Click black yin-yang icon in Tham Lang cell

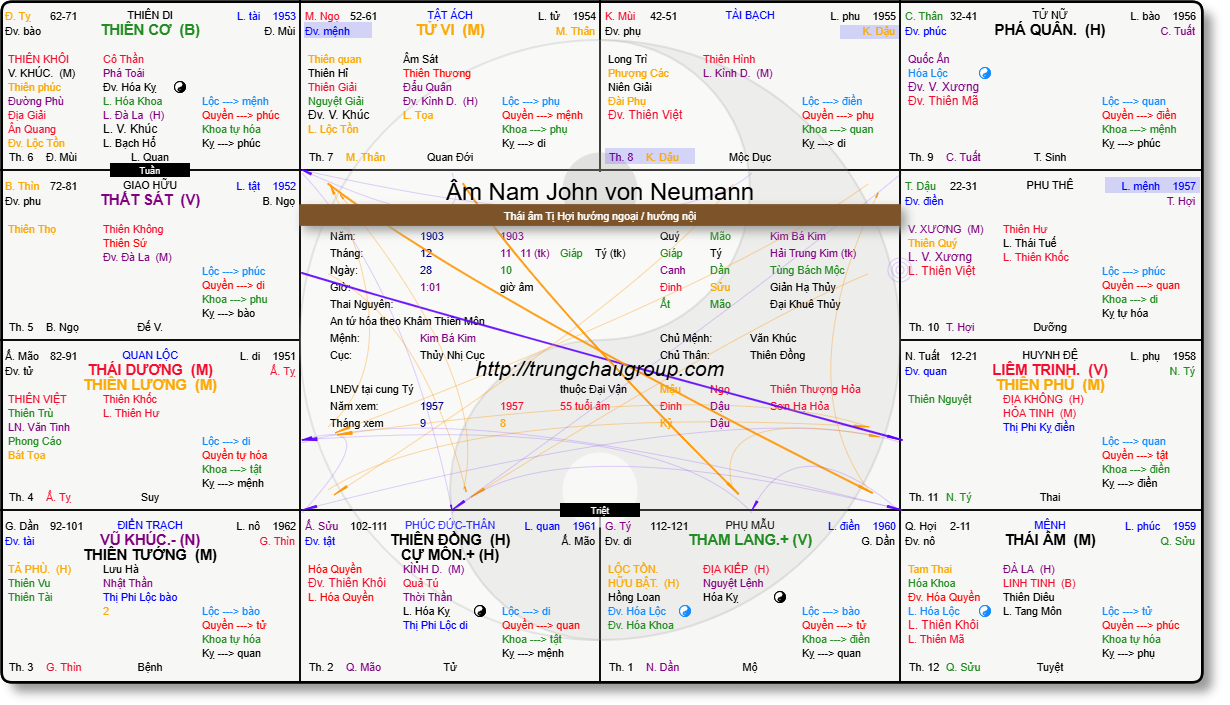780,597
